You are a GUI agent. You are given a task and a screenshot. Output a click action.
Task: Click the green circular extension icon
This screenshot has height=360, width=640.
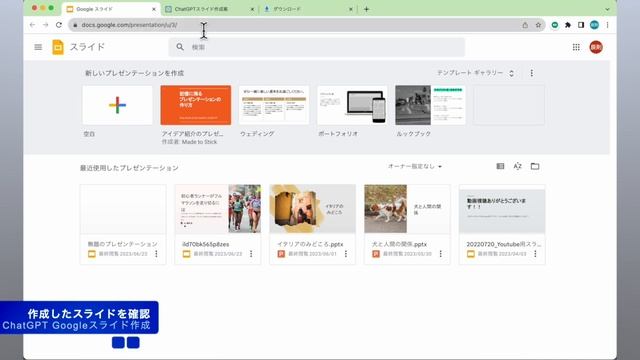555,25
